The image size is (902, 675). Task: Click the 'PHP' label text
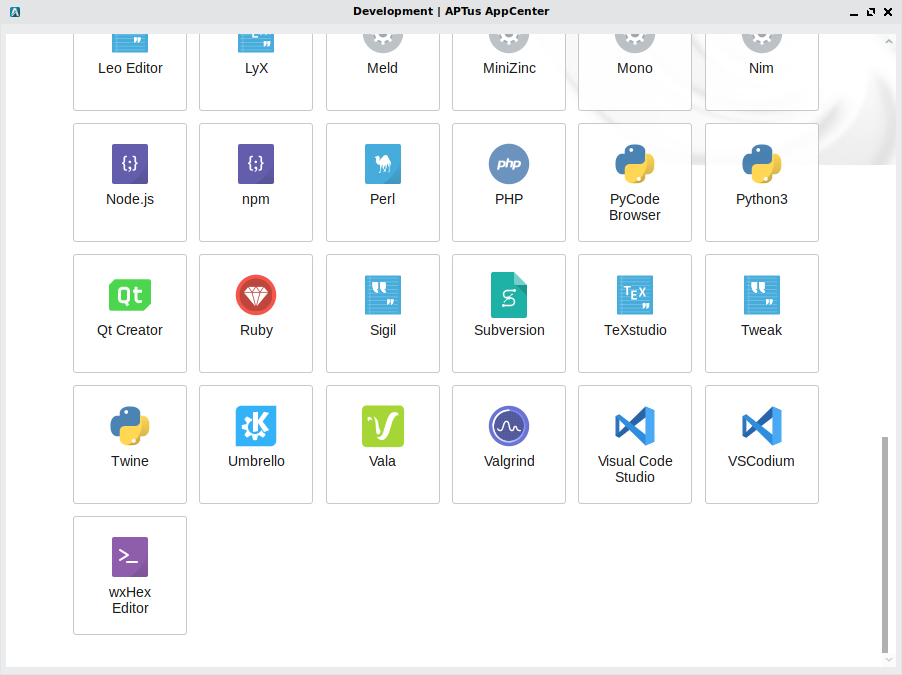pyautogui.click(x=509, y=199)
